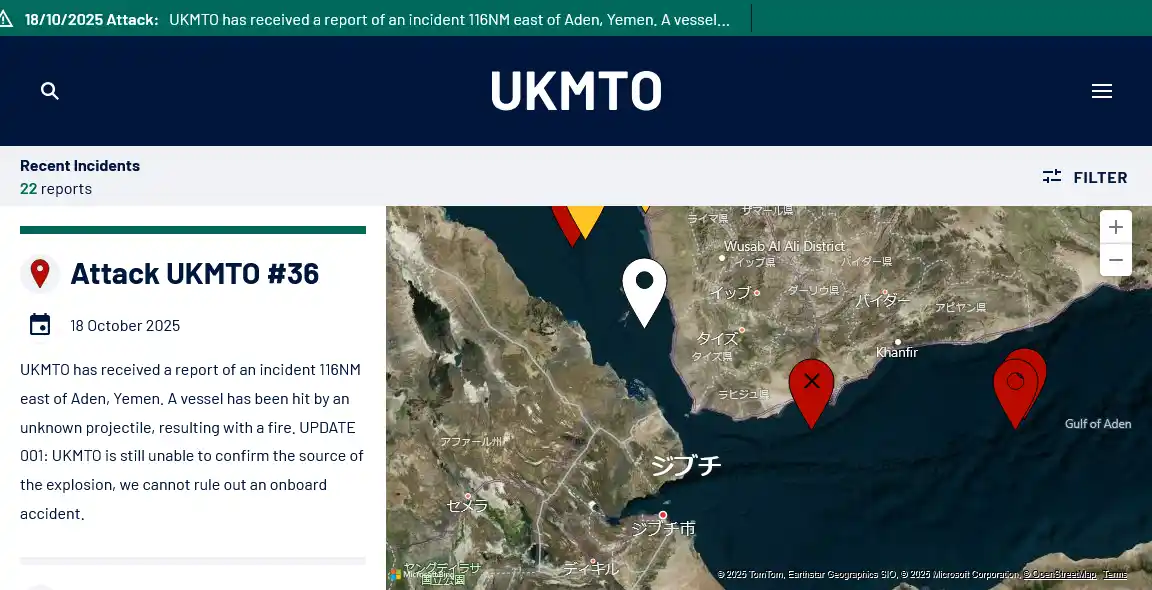Click the Recent Incidents heading
1152x590 pixels.
pos(79,165)
